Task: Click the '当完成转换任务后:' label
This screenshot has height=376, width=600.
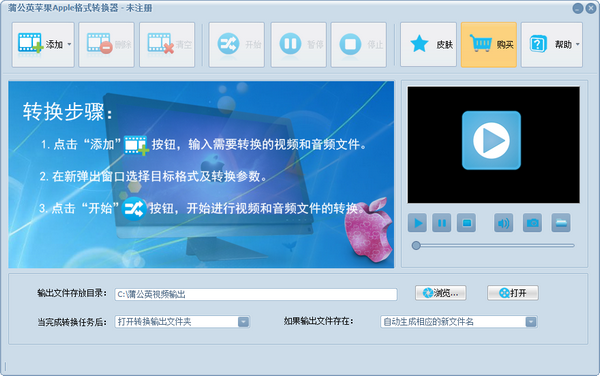Action: (72, 322)
